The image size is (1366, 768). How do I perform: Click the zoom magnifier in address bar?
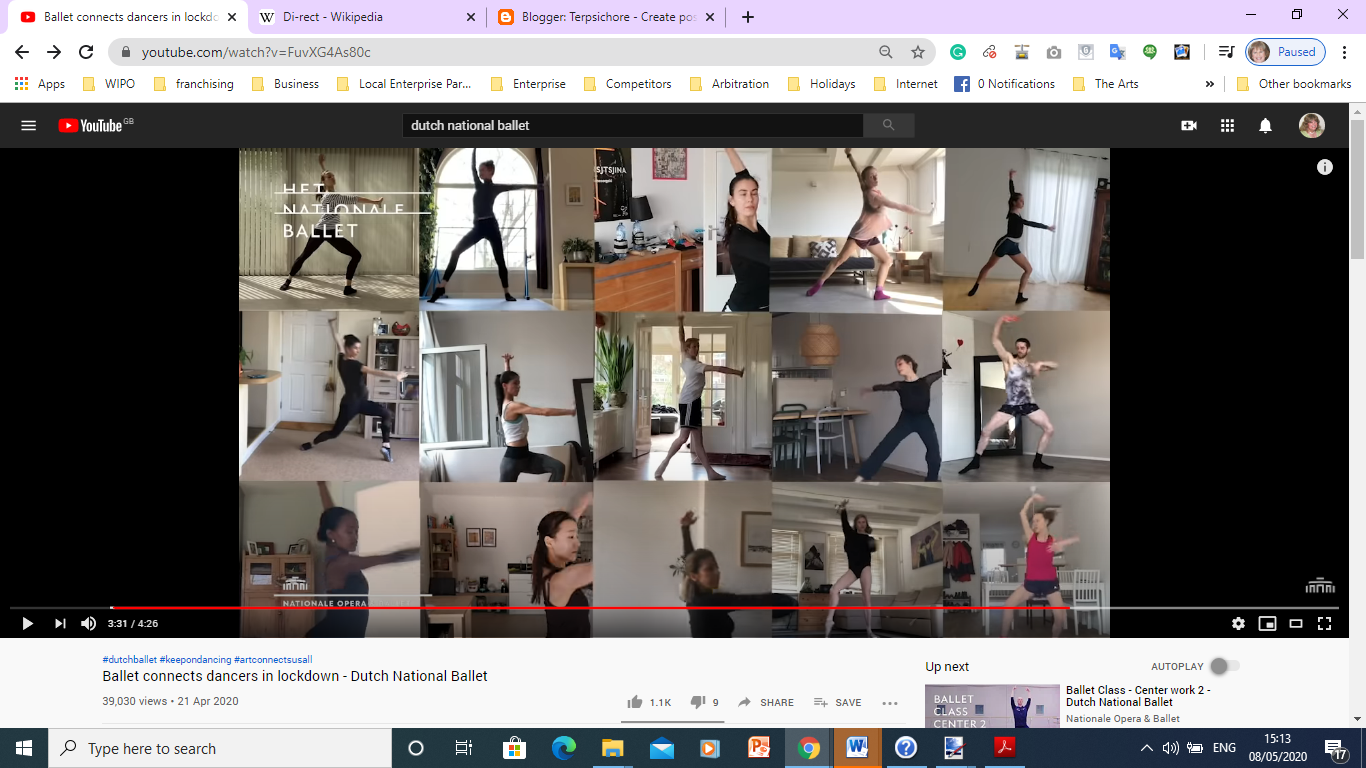(885, 52)
